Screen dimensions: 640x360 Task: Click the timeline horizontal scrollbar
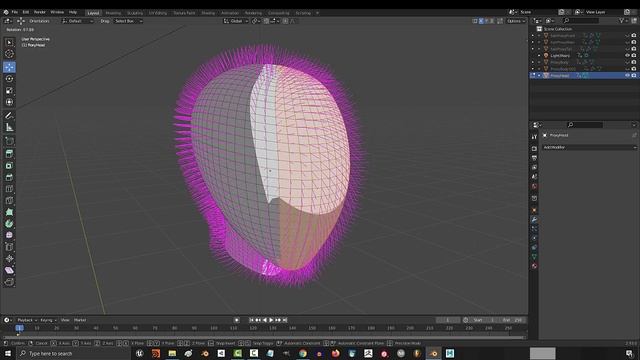[x=263, y=338]
